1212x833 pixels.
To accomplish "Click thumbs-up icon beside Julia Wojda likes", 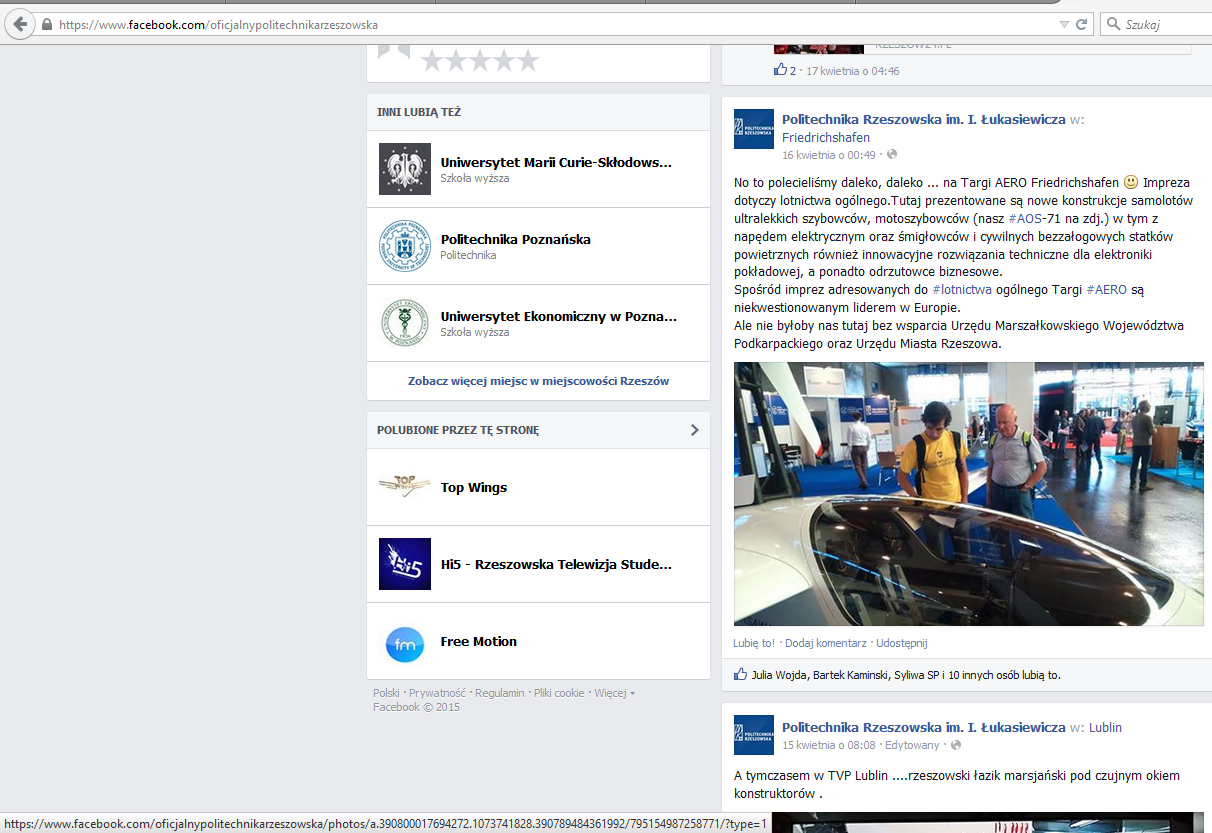I will click(741, 674).
